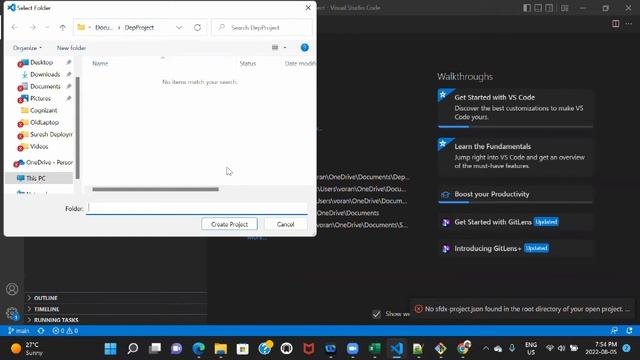Click the horizontal scrollbar in file list
640x360 pixels.
click(x=156, y=189)
